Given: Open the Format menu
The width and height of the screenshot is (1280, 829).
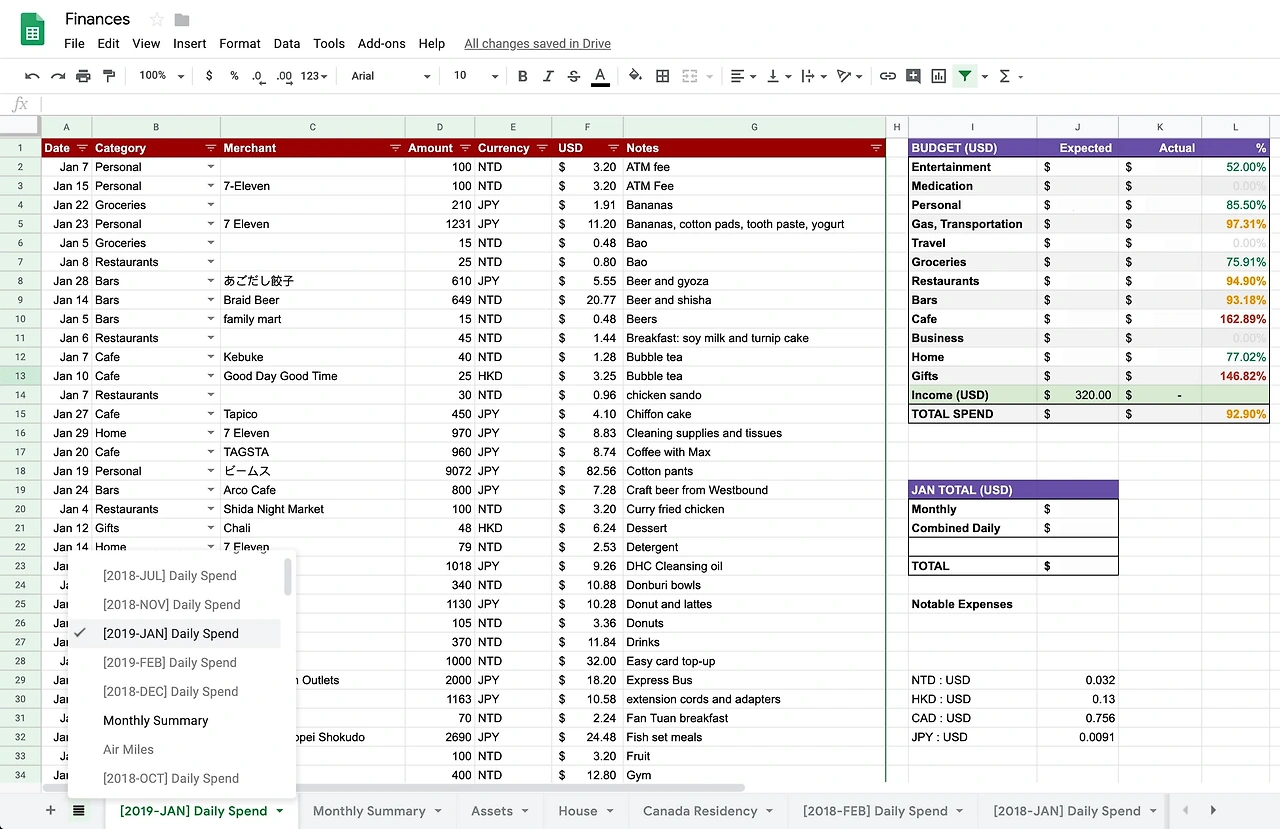Looking at the screenshot, I should tap(240, 43).
